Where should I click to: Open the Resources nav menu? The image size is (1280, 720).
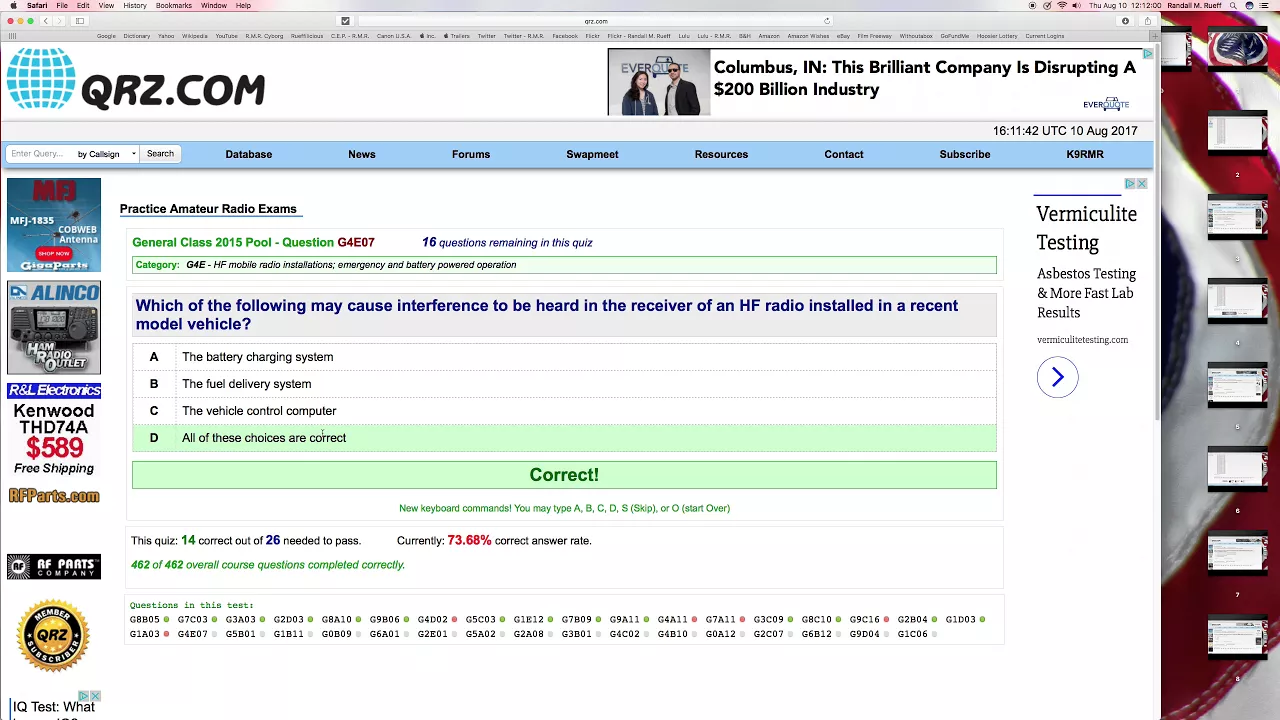(721, 154)
